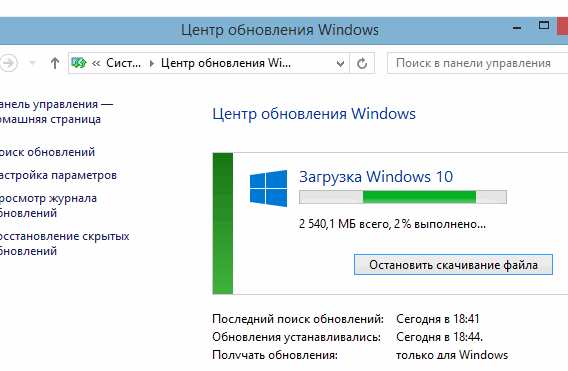The width and height of the screenshot is (568, 371).
Task: Go up one level with Up arrow
Action: 55,63
